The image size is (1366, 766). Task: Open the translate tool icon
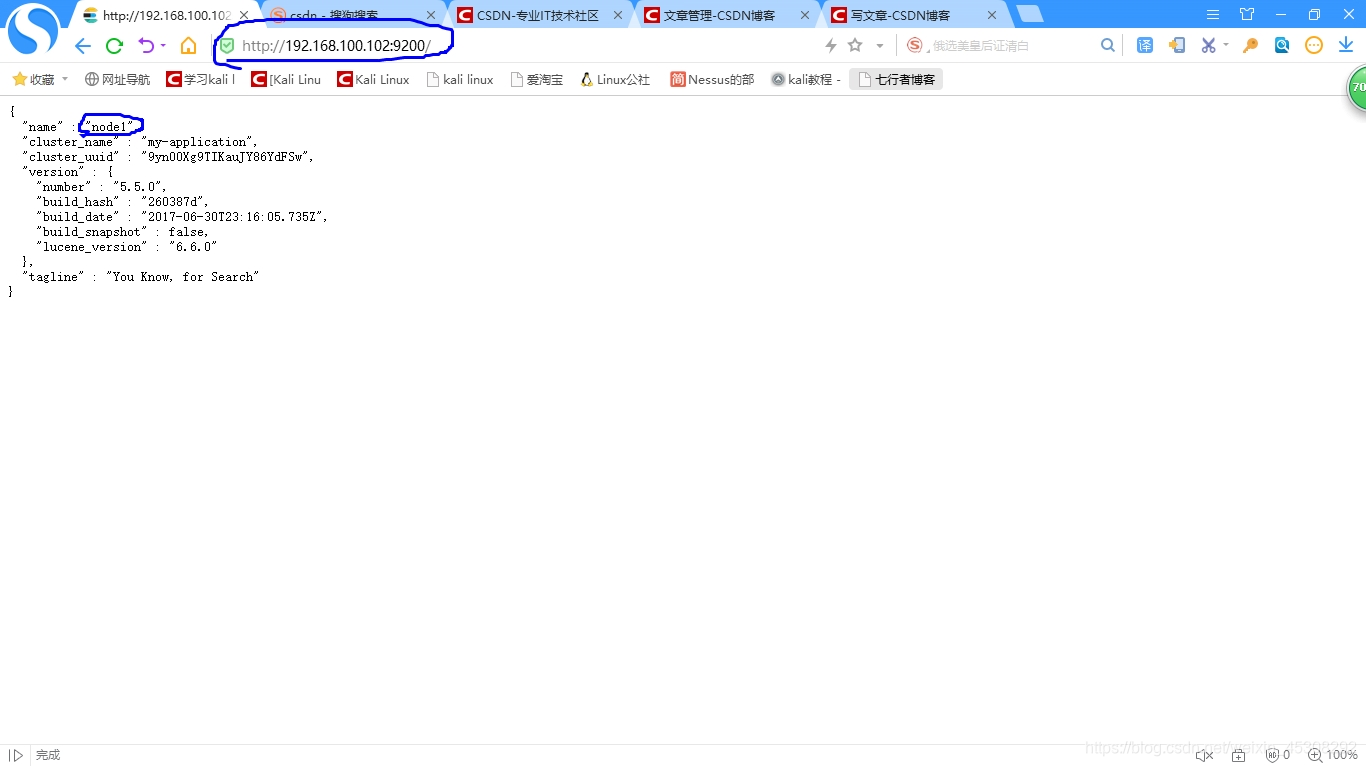pos(1145,45)
